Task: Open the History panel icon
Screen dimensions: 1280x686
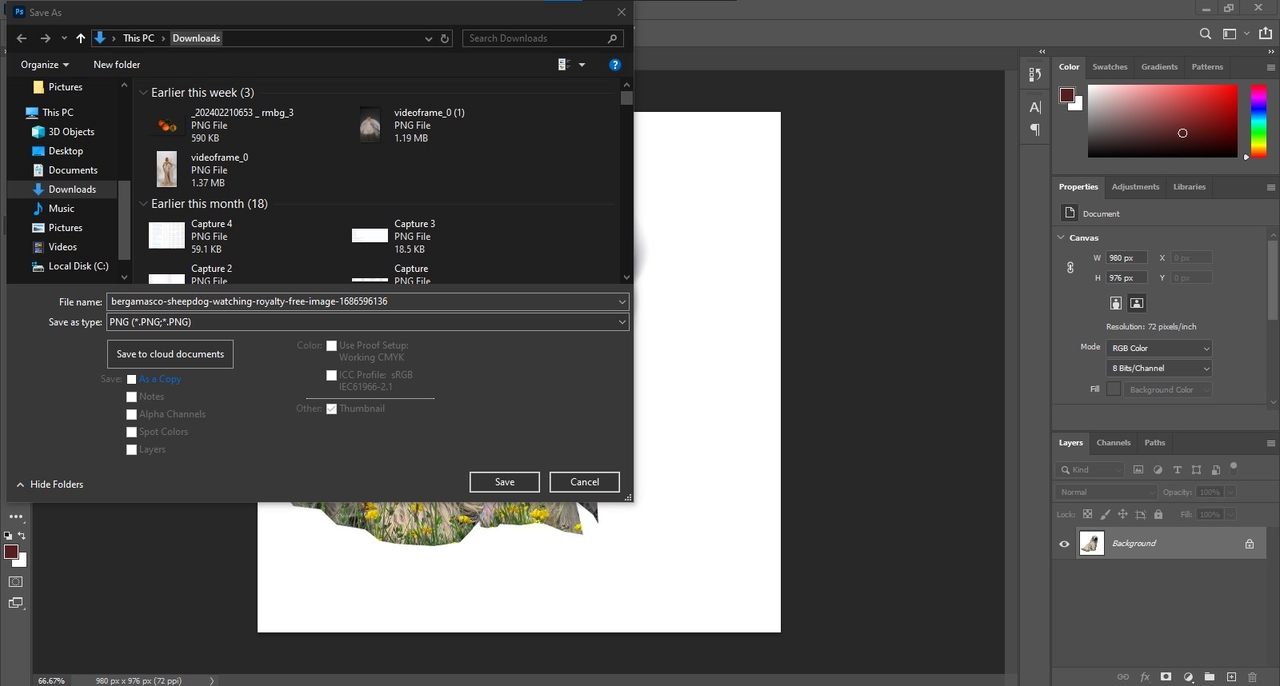Action: click(1035, 75)
